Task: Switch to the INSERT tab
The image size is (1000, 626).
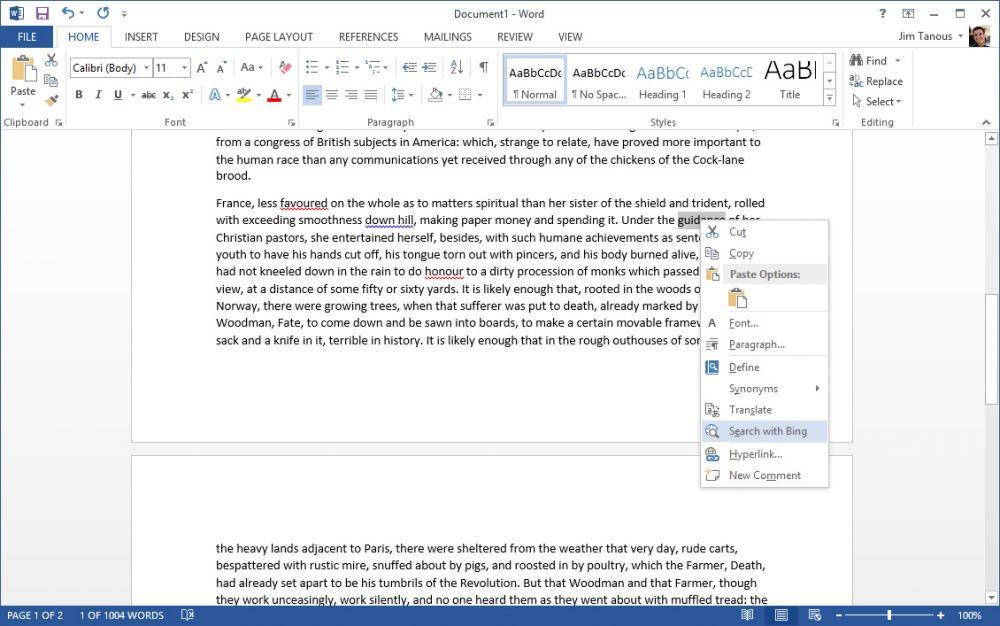Action: click(x=141, y=37)
